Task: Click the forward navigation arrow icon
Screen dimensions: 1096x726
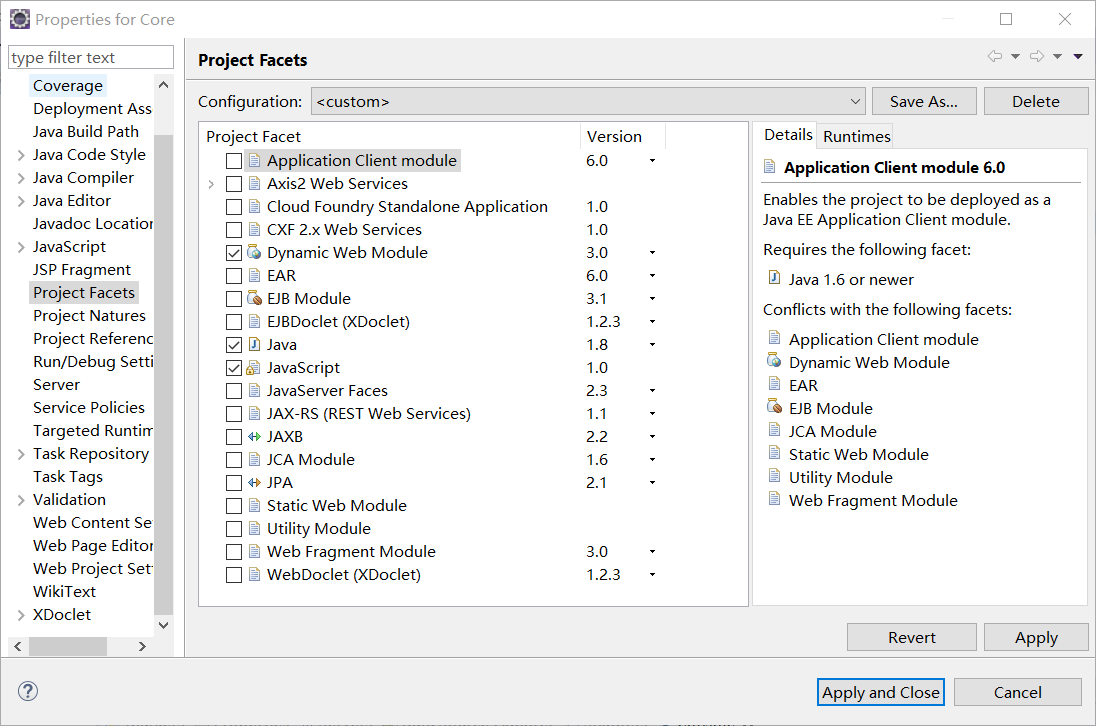Action: click(1037, 57)
